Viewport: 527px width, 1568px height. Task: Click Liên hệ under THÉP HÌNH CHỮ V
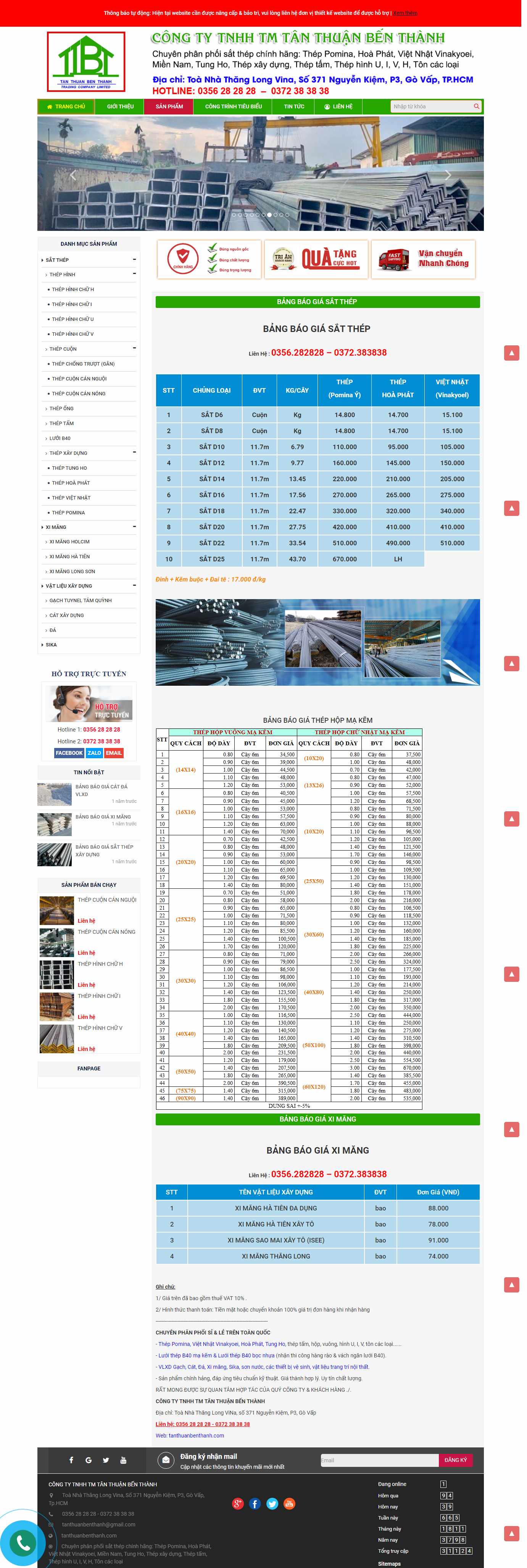86,1049
